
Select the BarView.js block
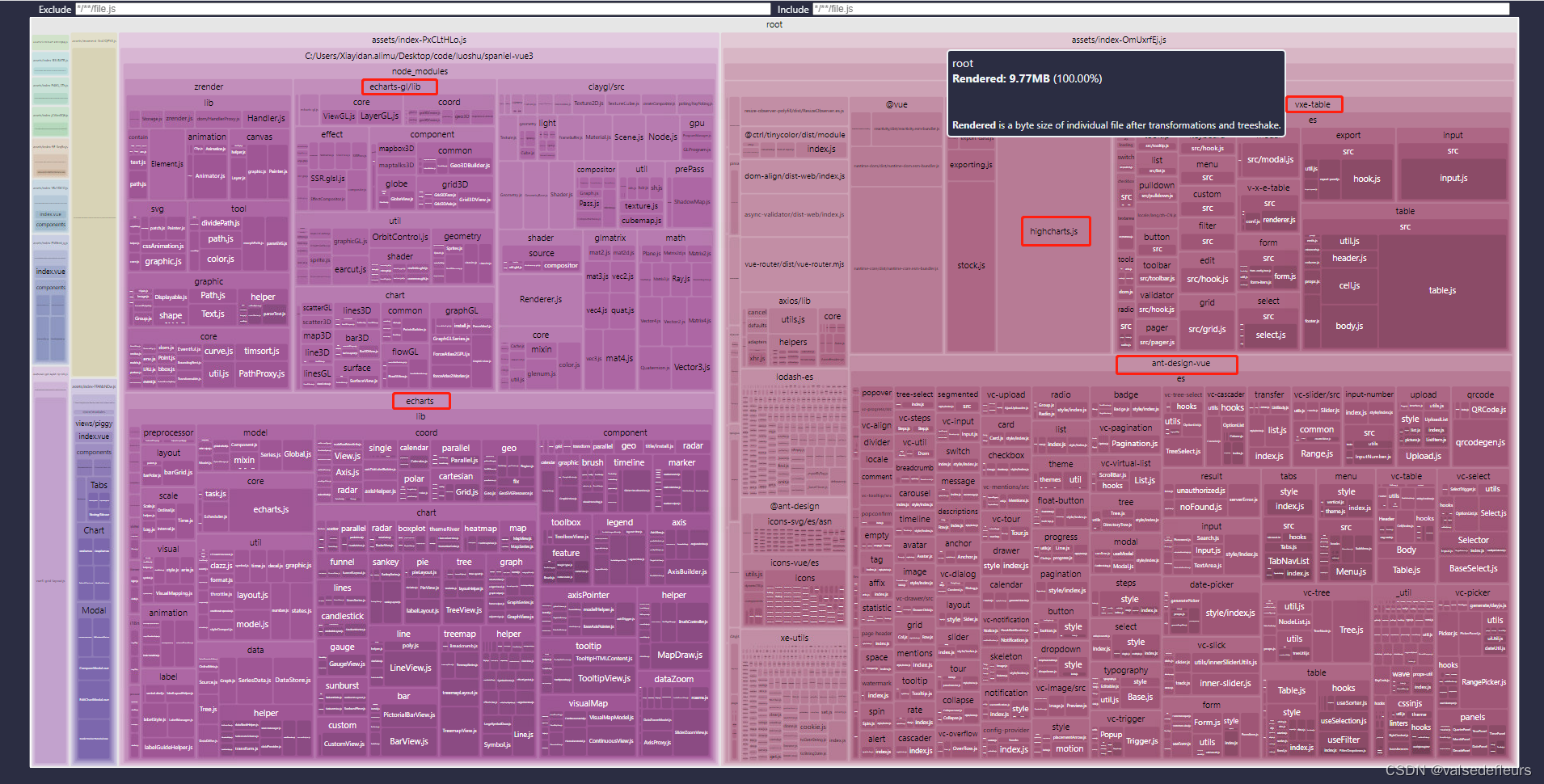[x=409, y=741]
